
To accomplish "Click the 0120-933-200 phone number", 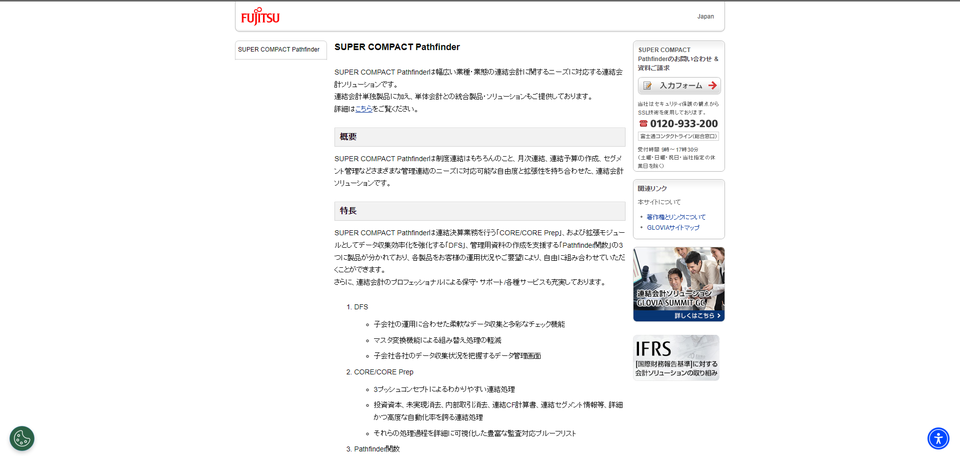I will (684, 124).
